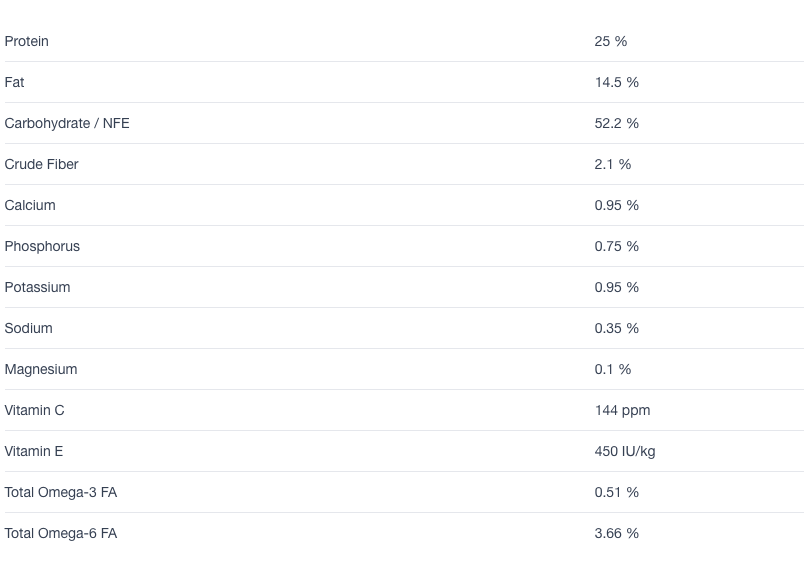The image size is (804, 585).
Task: Click the Vitamin E label
Action: pyautogui.click(x=34, y=451)
